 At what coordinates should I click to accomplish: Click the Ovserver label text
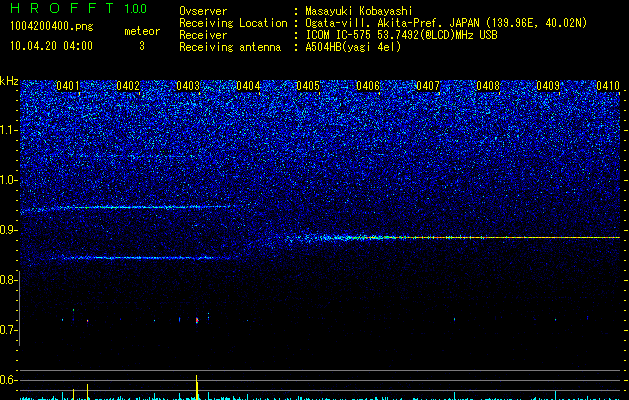[203, 11]
